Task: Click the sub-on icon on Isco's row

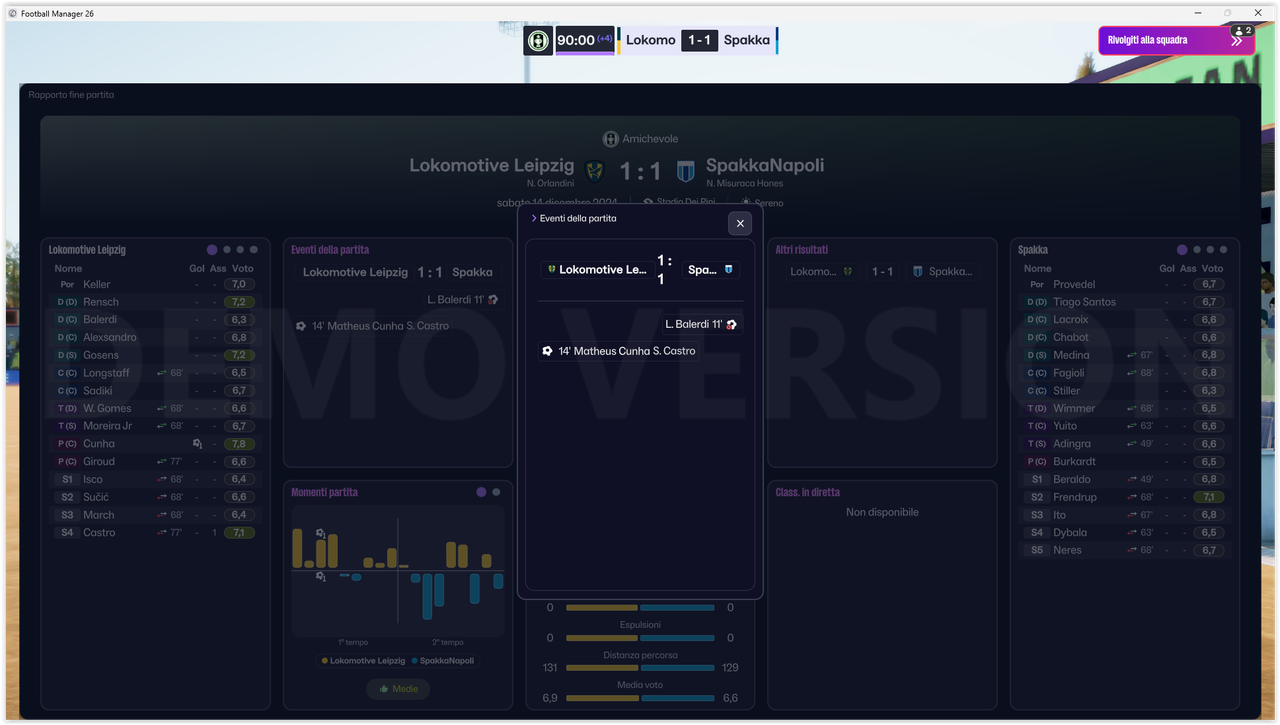Action: click(162, 480)
